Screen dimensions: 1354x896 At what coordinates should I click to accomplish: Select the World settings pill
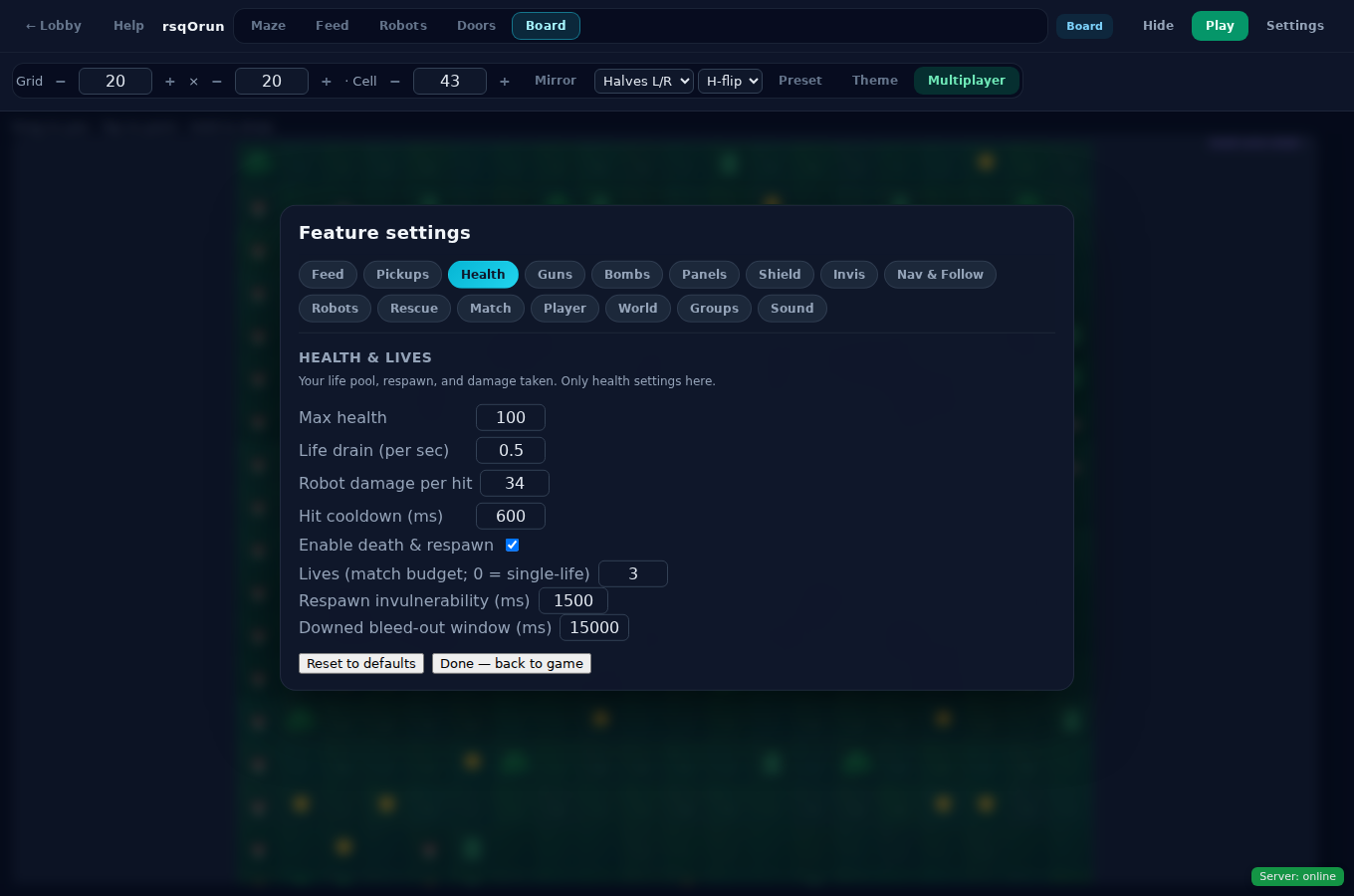[x=638, y=309]
